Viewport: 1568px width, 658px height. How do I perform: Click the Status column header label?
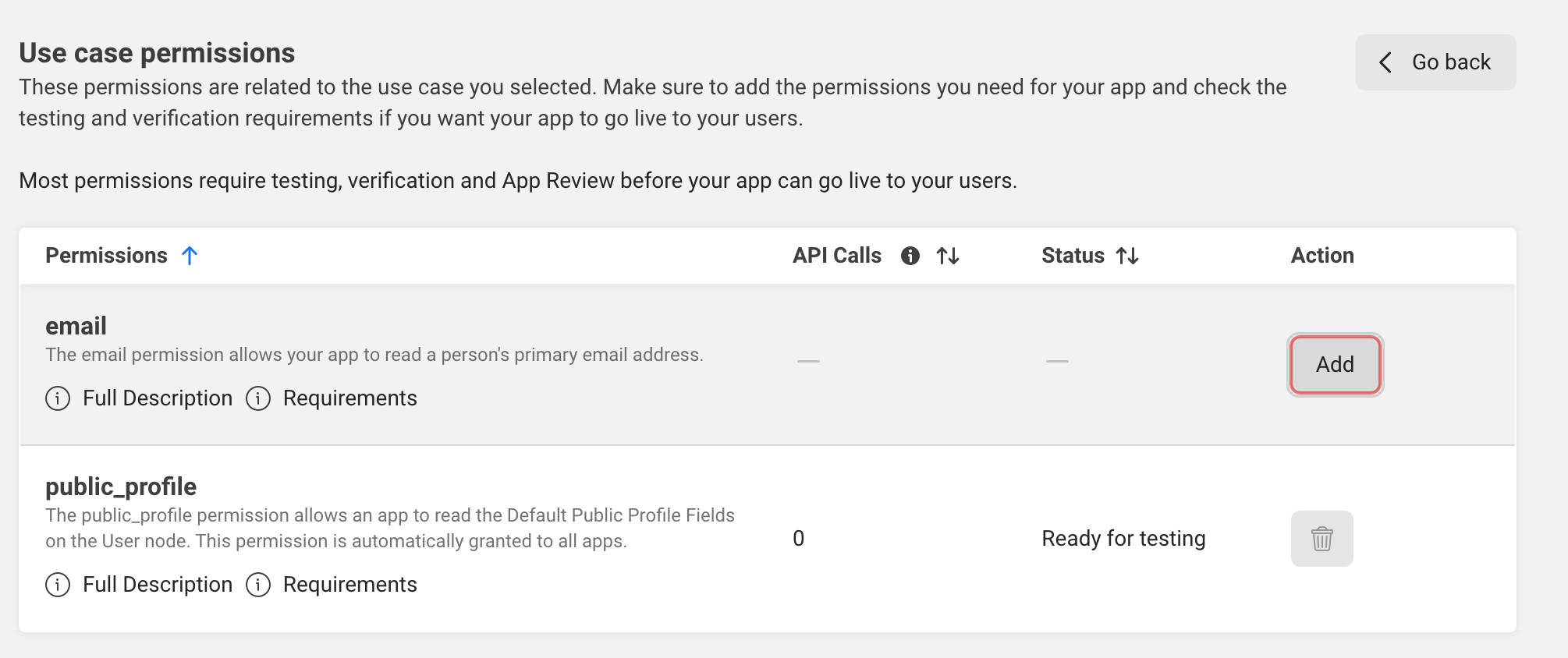[x=1073, y=256]
